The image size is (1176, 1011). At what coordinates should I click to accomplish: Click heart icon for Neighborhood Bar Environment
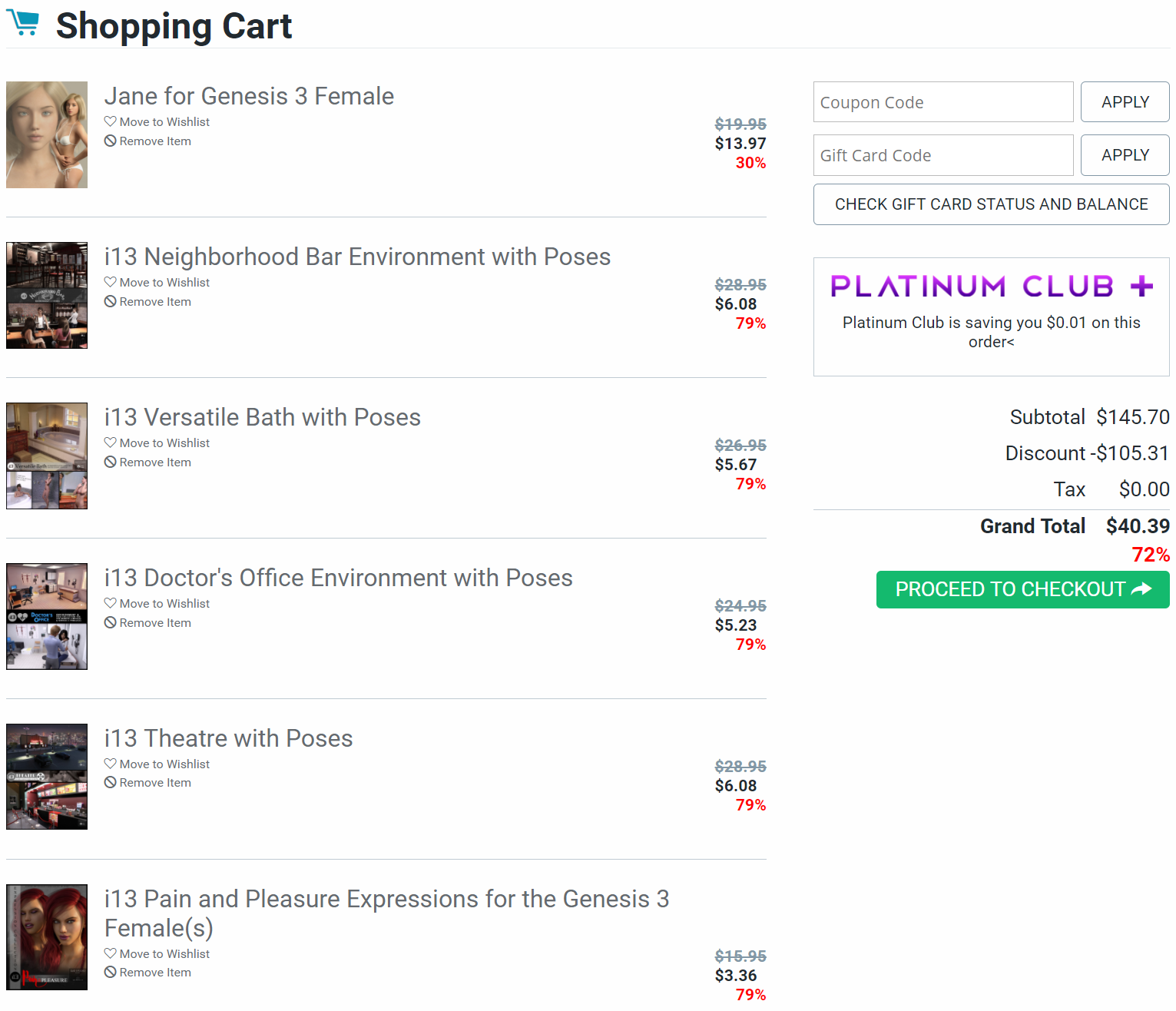(111, 282)
